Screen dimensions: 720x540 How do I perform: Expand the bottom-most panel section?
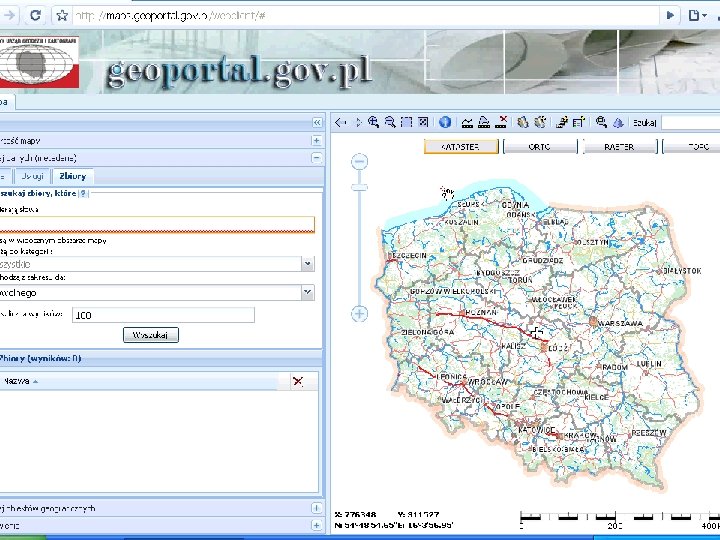316,525
